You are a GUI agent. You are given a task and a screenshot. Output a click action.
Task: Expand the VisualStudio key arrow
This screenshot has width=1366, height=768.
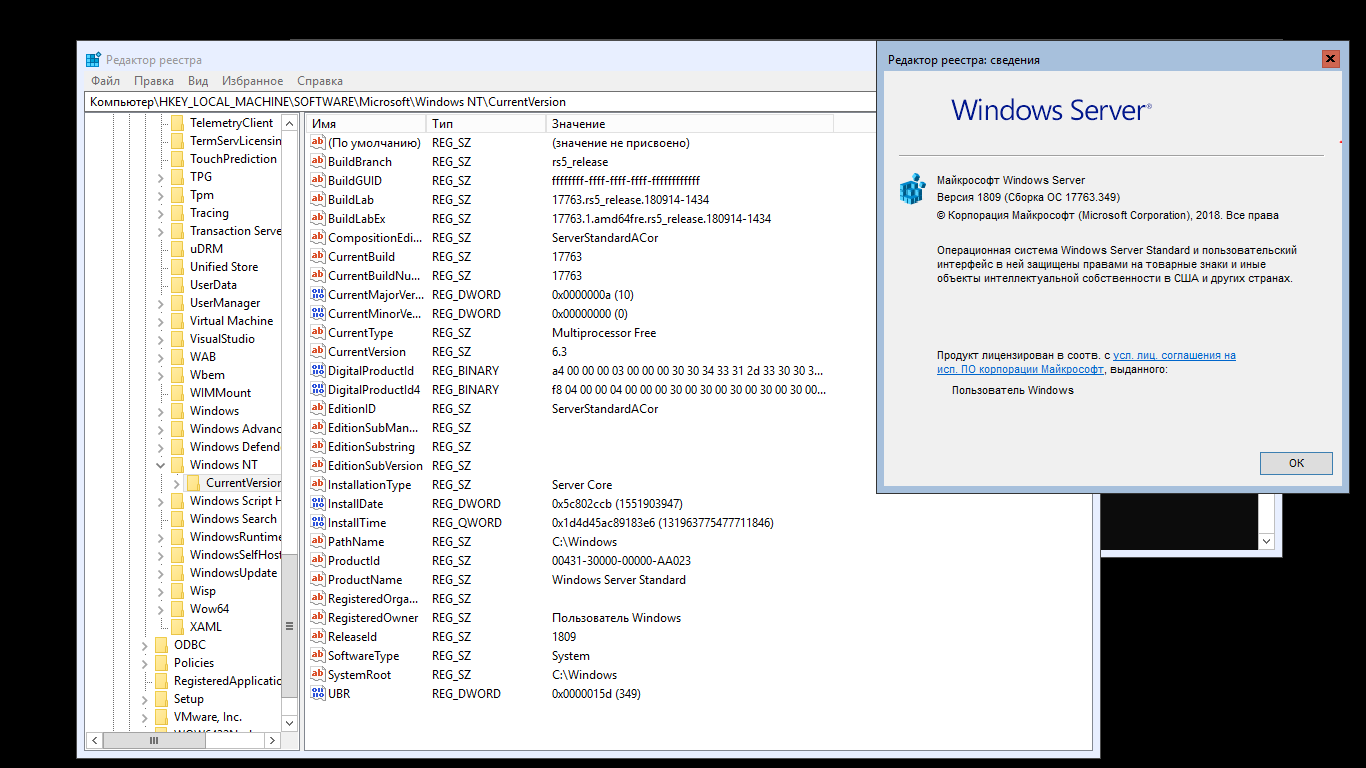pyautogui.click(x=161, y=339)
